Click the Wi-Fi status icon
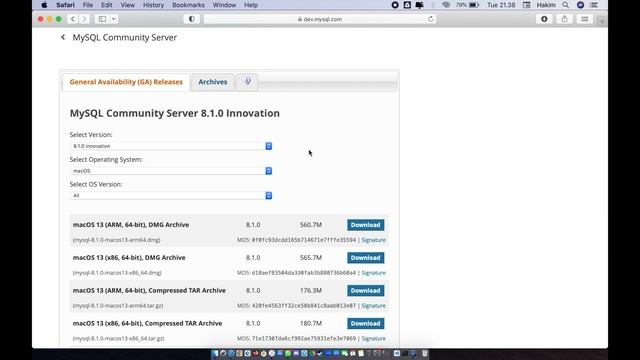This screenshot has height=360, width=640. 446,5
